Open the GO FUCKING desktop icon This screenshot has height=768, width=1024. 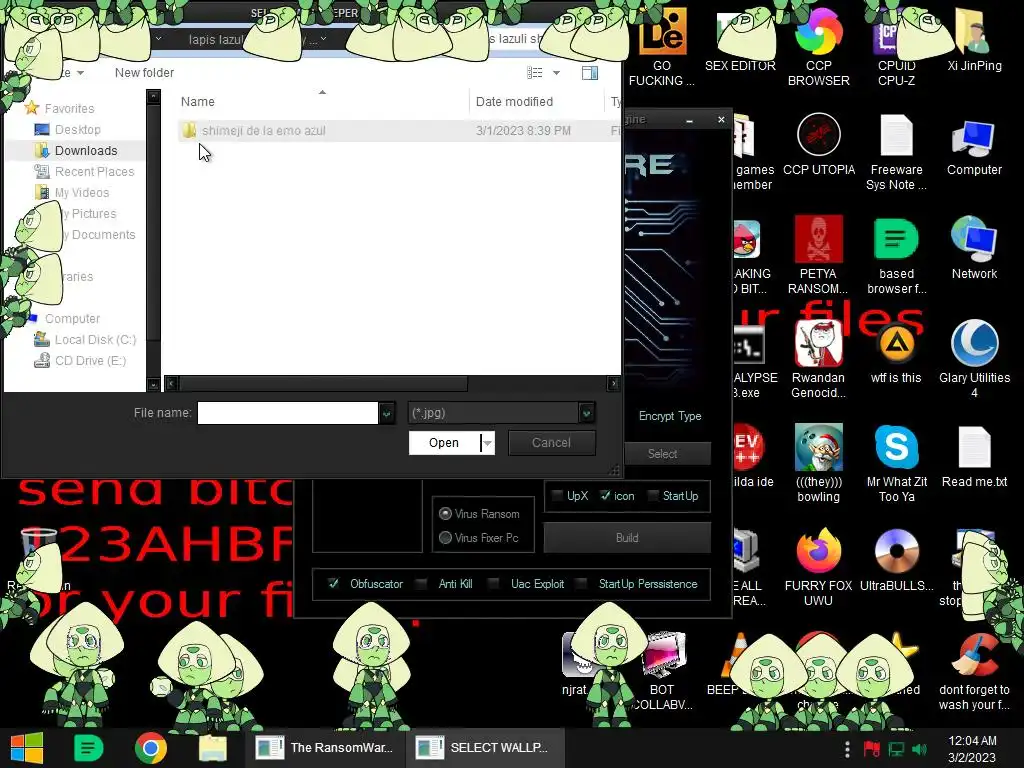pyautogui.click(x=662, y=48)
